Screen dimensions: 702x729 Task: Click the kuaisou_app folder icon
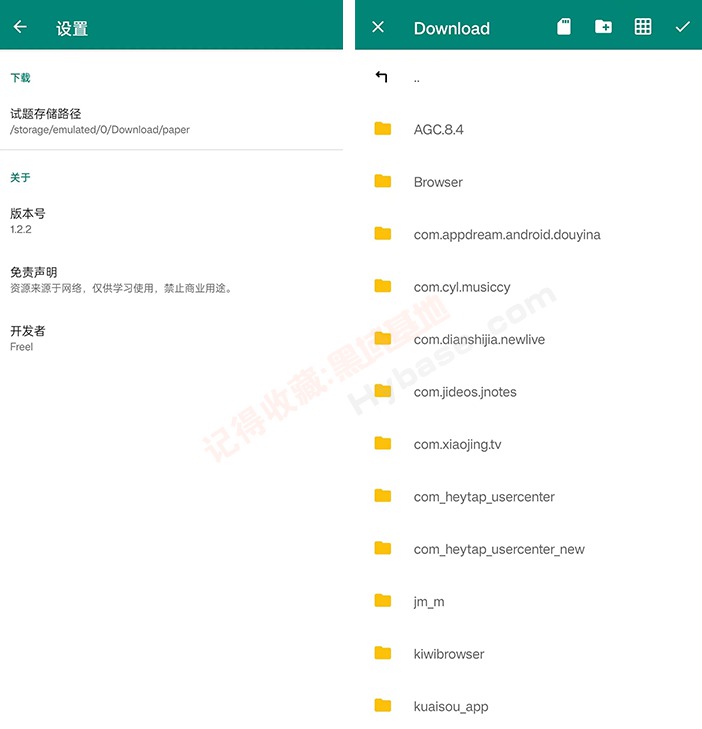point(383,706)
